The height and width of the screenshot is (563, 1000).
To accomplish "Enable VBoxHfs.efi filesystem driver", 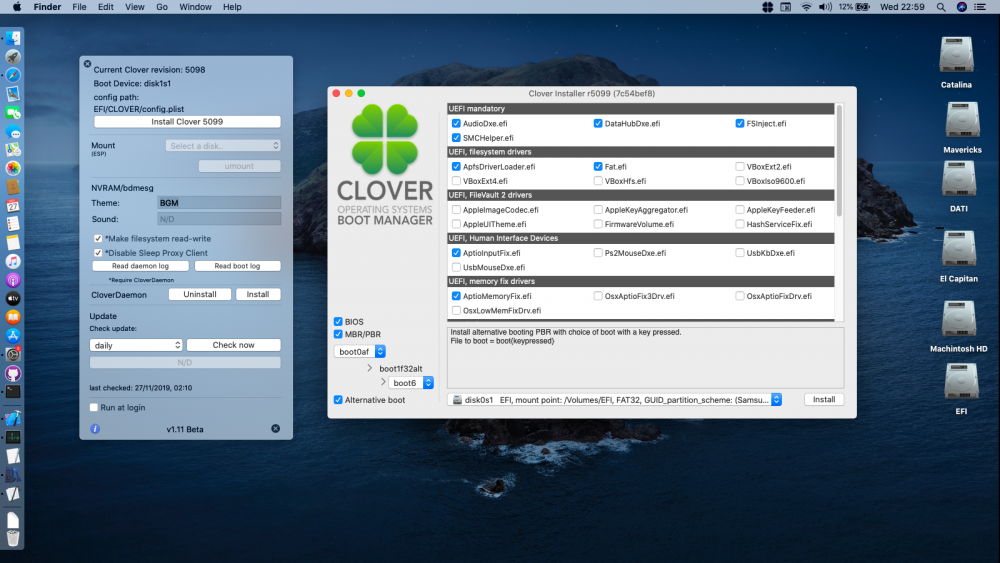I will [x=598, y=181].
